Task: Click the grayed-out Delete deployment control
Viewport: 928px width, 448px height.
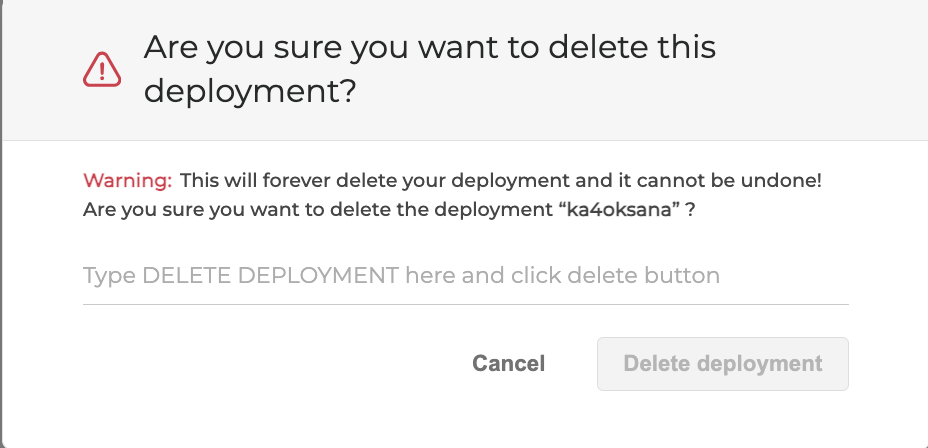Action: tap(722, 363)
